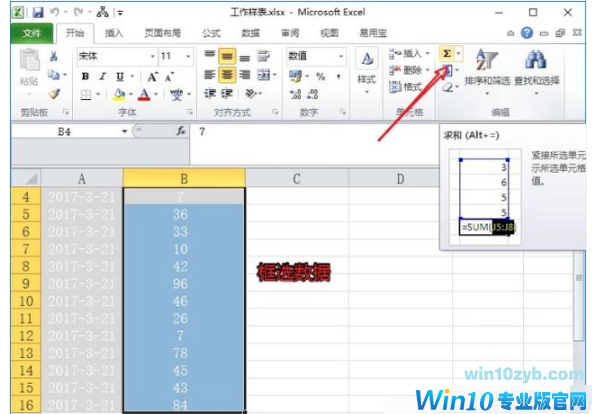Open the Name Box dropdown arrow
This screenshot has width=592, height=414.
tap(124, 132)
